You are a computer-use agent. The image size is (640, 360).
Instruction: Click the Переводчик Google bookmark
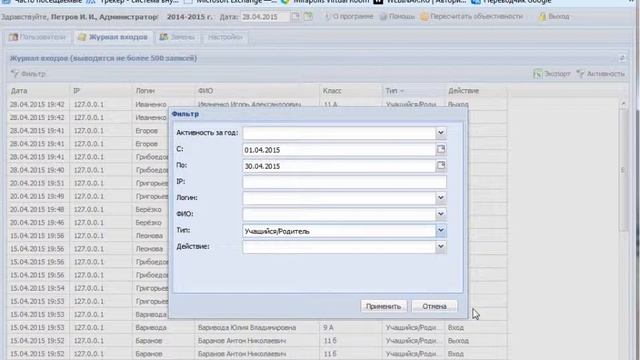[x=511, y=2]
